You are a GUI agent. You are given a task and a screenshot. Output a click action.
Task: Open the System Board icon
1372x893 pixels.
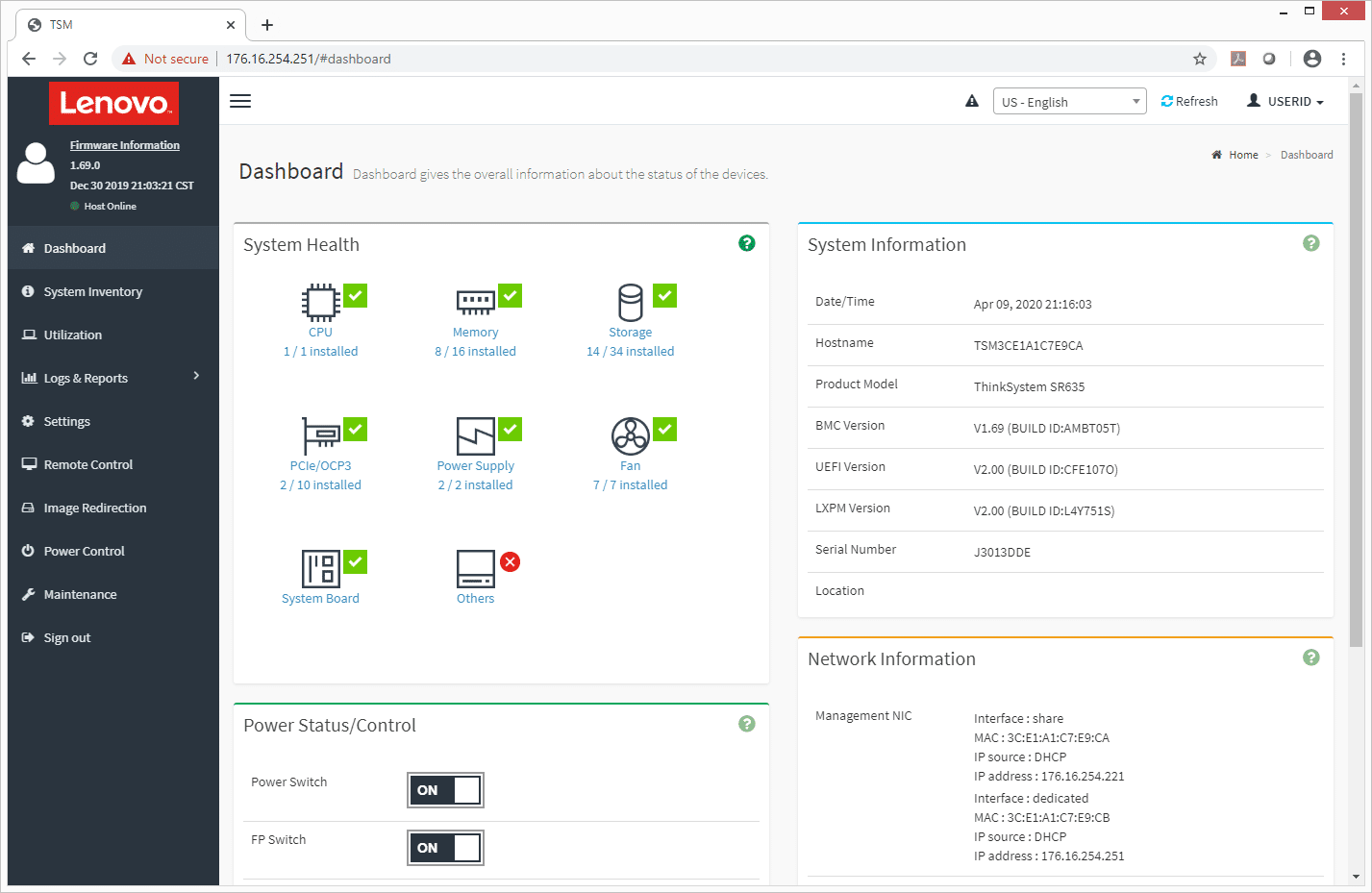pyautogui.click(x=321, y=568)
